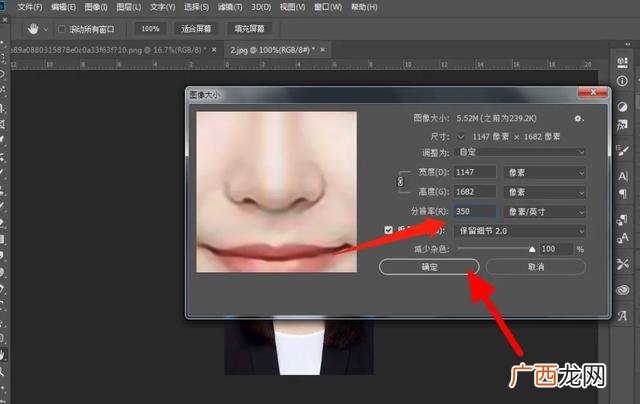Click the 100% zoom button in options bar
Viewport: 640px width, 404px height.
click(x=150, y=29)
